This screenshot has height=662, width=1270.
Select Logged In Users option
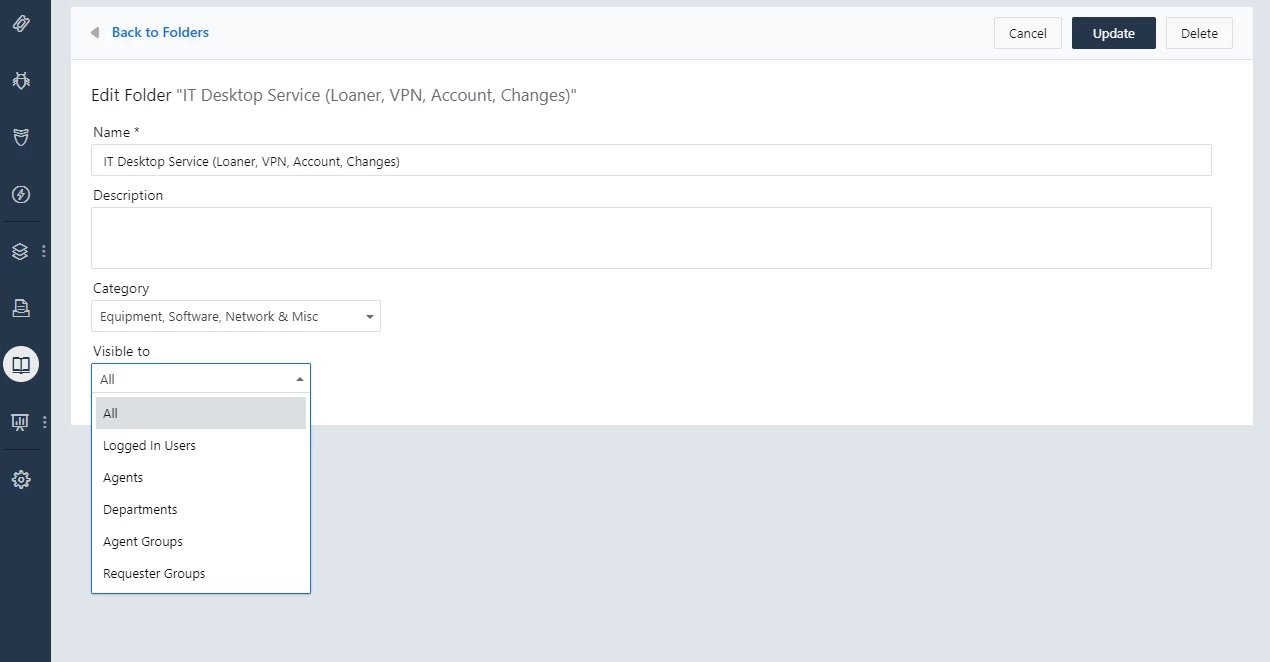201,445
